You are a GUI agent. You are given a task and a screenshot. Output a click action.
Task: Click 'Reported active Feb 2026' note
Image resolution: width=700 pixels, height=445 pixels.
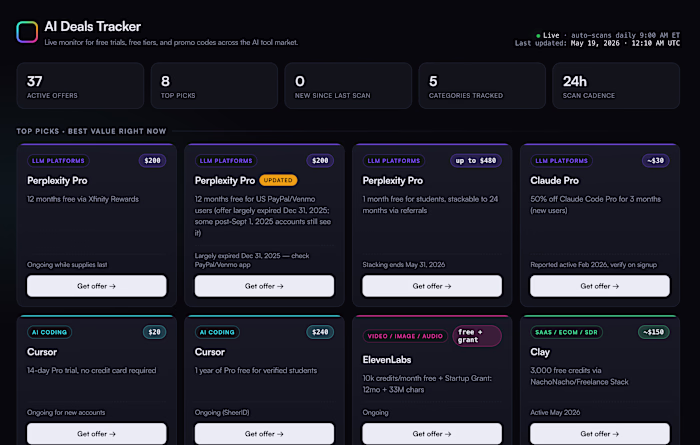tap(594, 265)
